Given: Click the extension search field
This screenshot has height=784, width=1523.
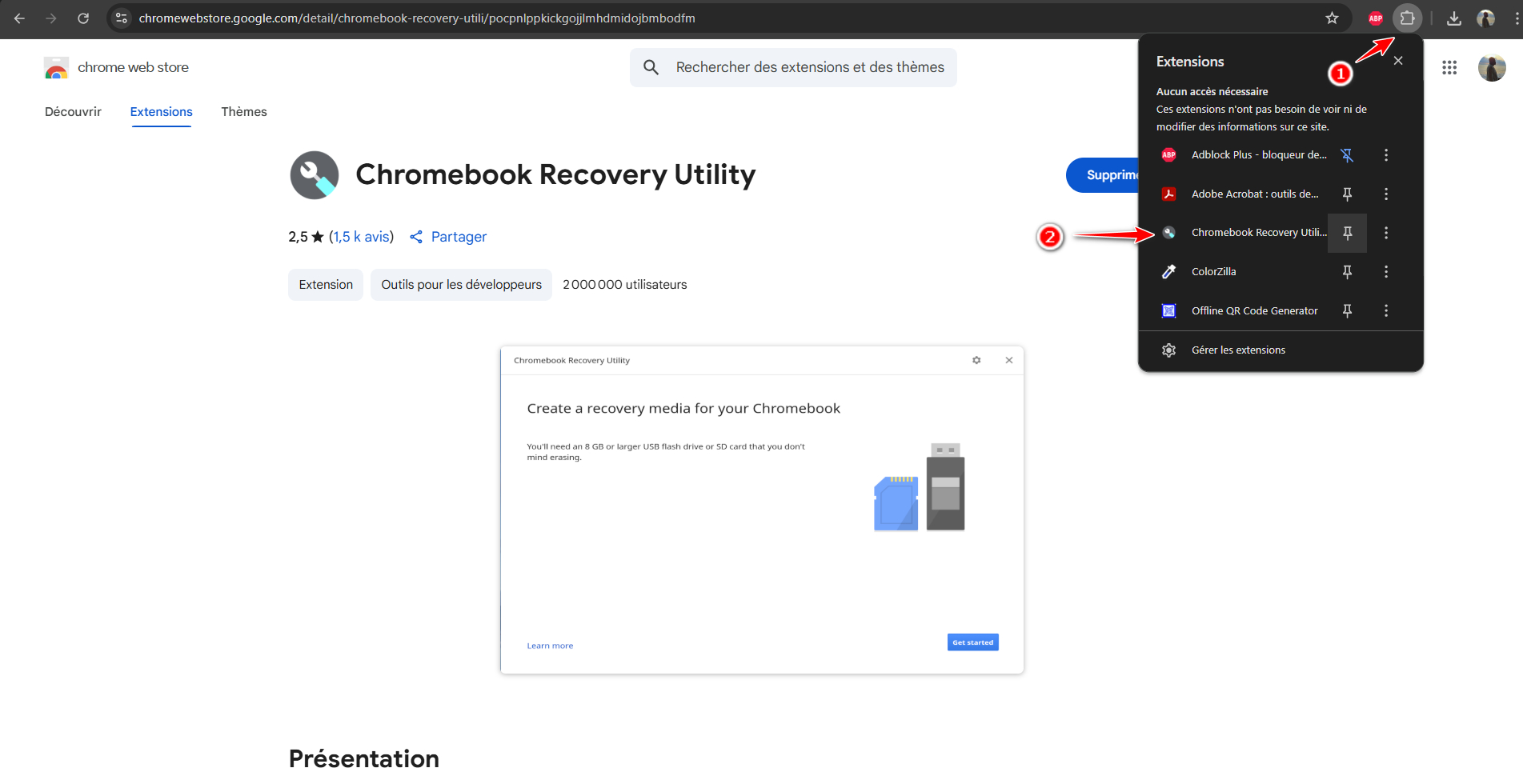Looking at the screenshot, I should click(x=809, y=68).
